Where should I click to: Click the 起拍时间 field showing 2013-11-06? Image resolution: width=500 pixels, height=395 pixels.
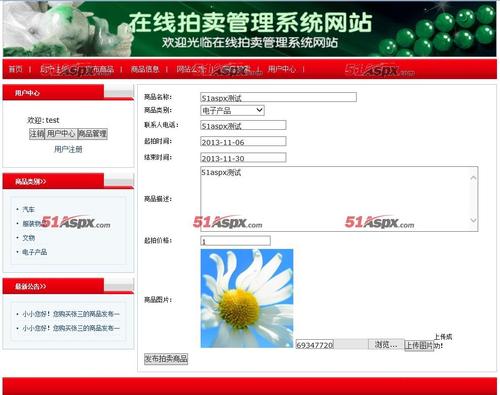click(x=243, y=141)
